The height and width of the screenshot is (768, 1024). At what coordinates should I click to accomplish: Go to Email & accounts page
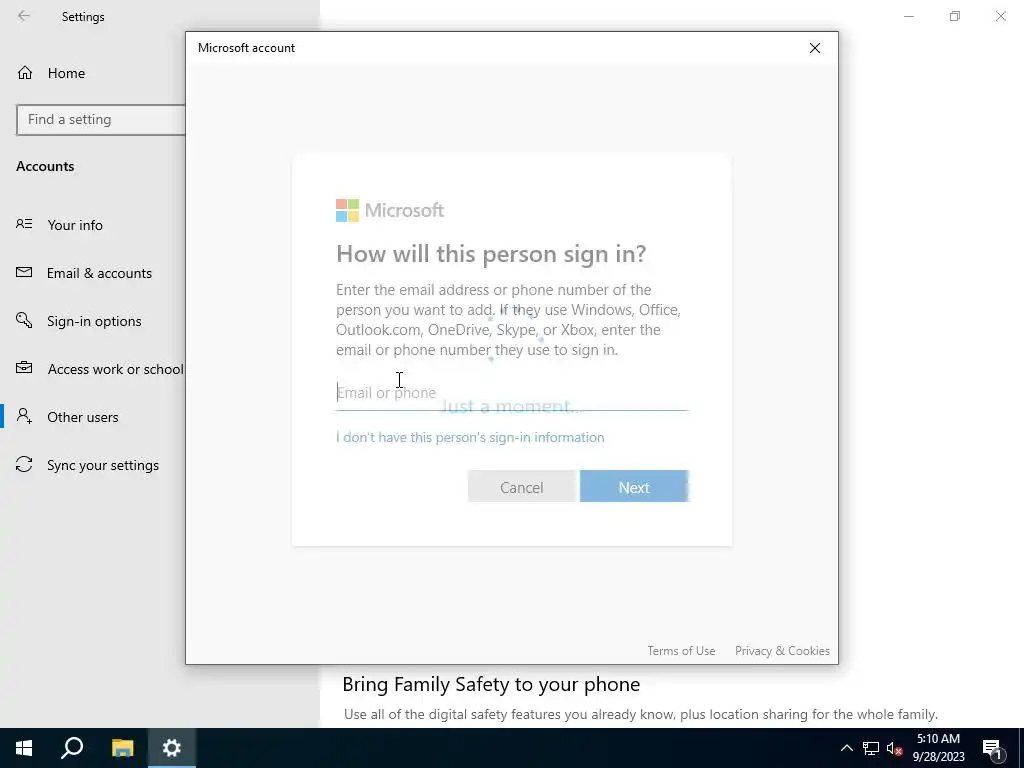pyautogui.click(x=99, y=273)
